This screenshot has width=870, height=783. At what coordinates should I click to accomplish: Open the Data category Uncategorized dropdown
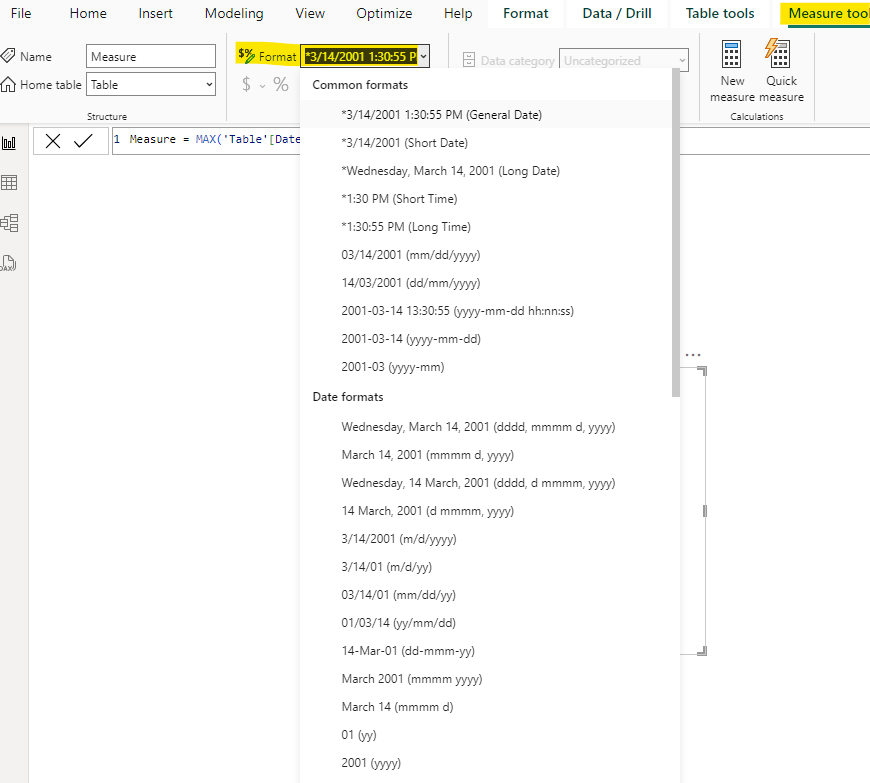624,60
